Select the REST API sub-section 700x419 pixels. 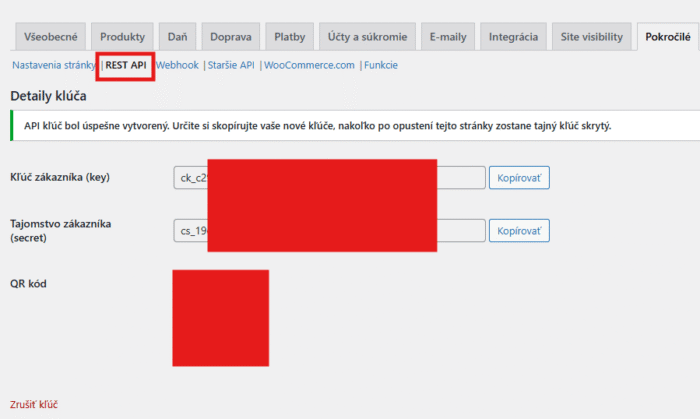coord(126,65)
